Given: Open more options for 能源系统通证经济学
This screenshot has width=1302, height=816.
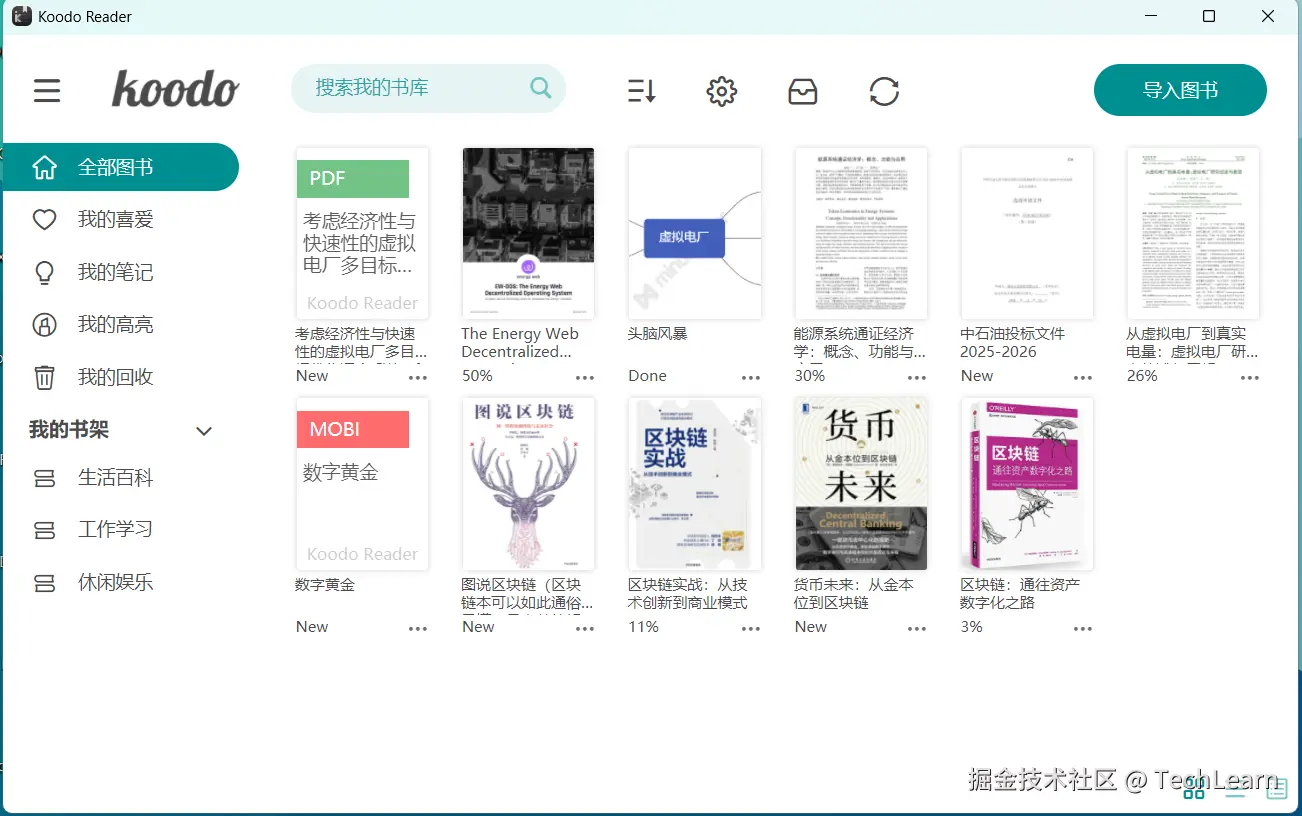Looking at the screenshot, I should (917, 378).
